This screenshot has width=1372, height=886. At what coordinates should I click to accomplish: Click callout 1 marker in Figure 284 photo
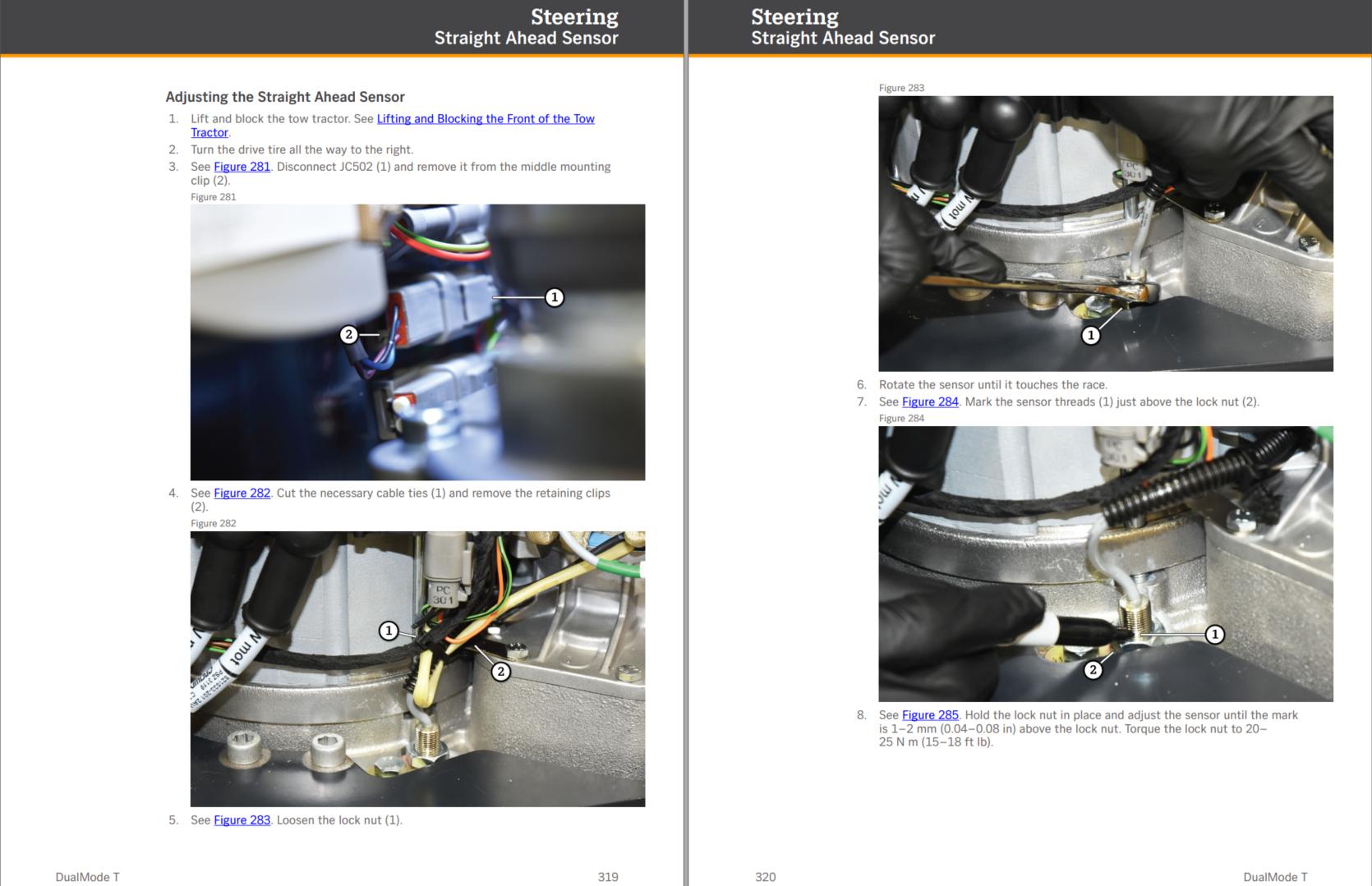pyautogui.click(x=1214, y=635)
